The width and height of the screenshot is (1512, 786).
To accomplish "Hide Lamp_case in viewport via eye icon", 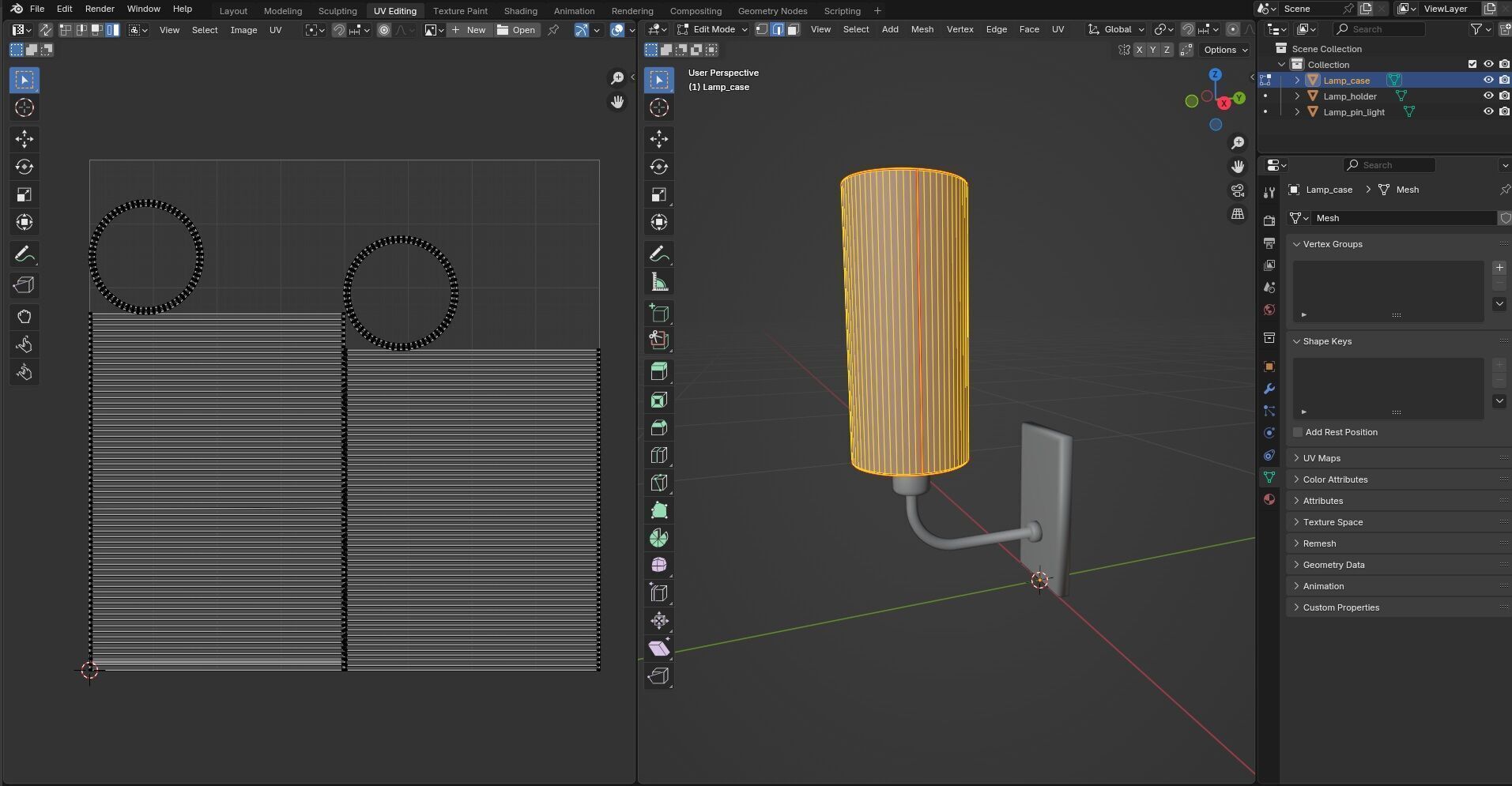I will [1488, 80].
